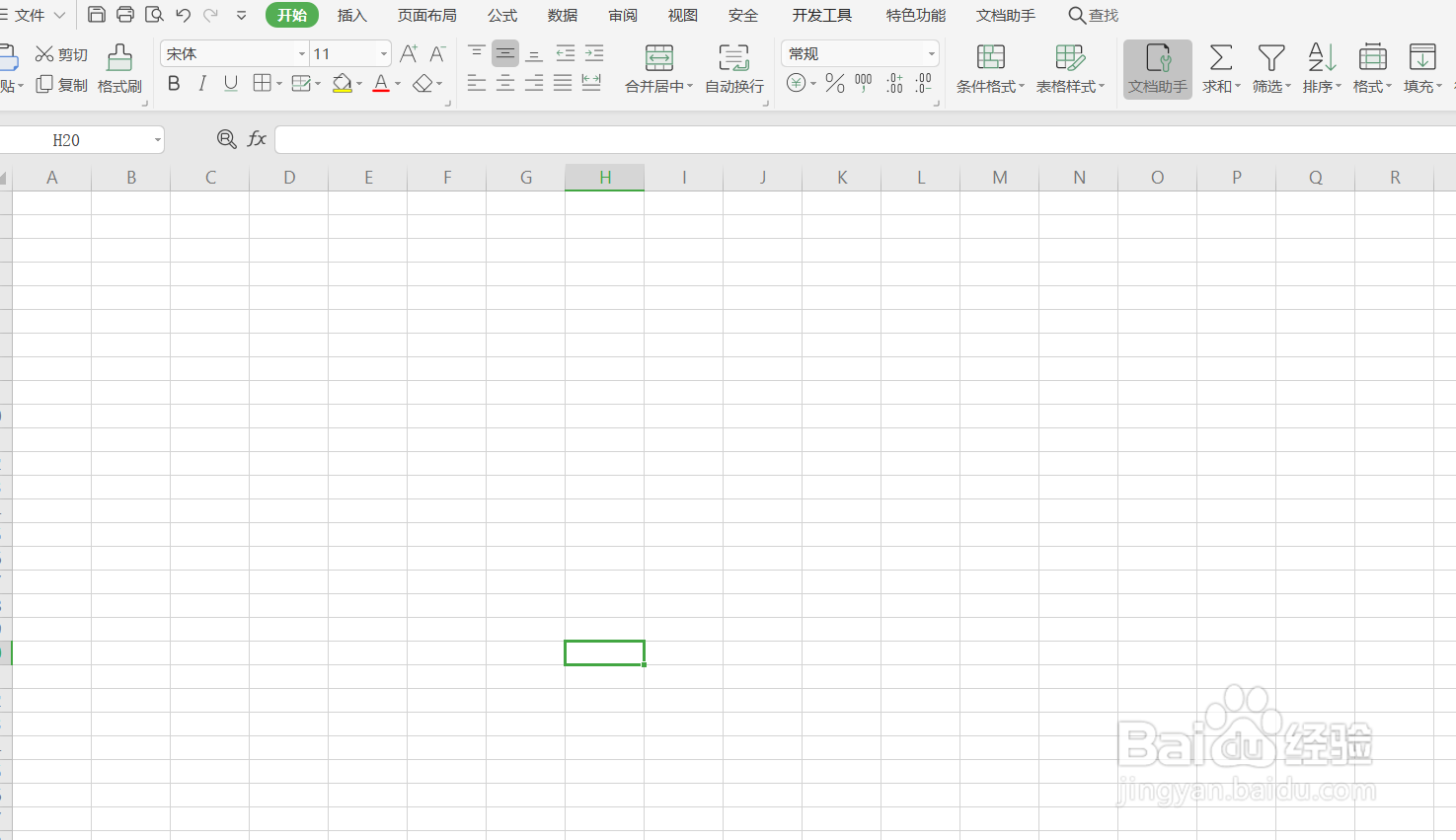Toggle italic formatting
This screenshot has height=840, width=1456.
202,84
